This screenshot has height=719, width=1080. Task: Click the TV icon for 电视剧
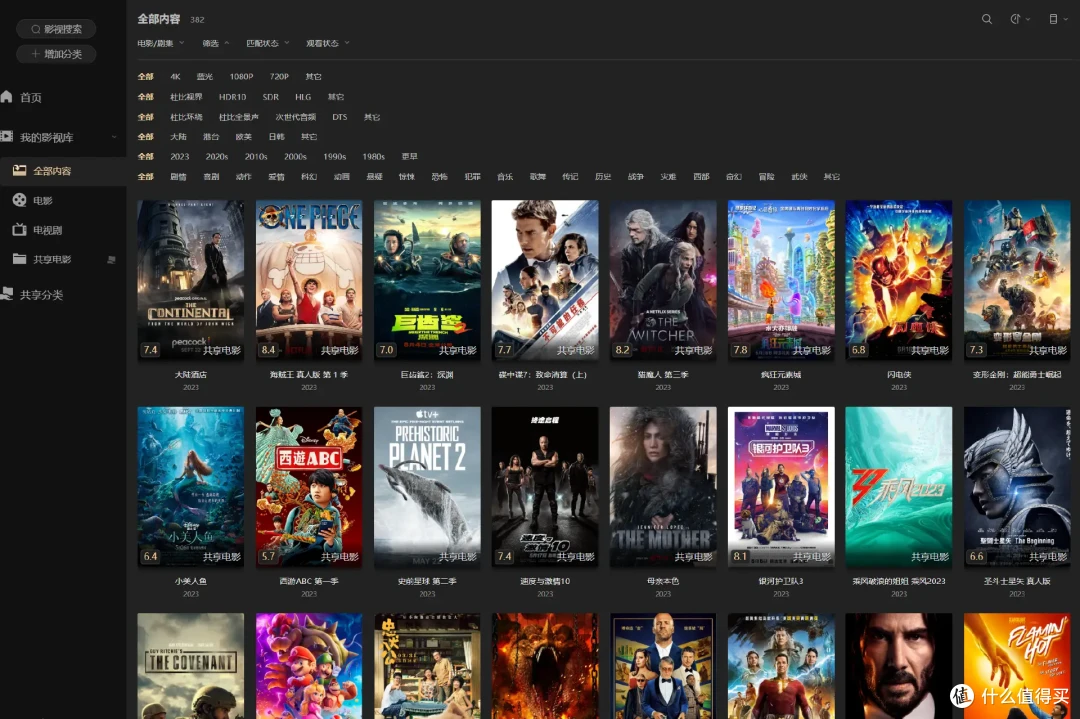pyautogui.click(x=19, y=230)
